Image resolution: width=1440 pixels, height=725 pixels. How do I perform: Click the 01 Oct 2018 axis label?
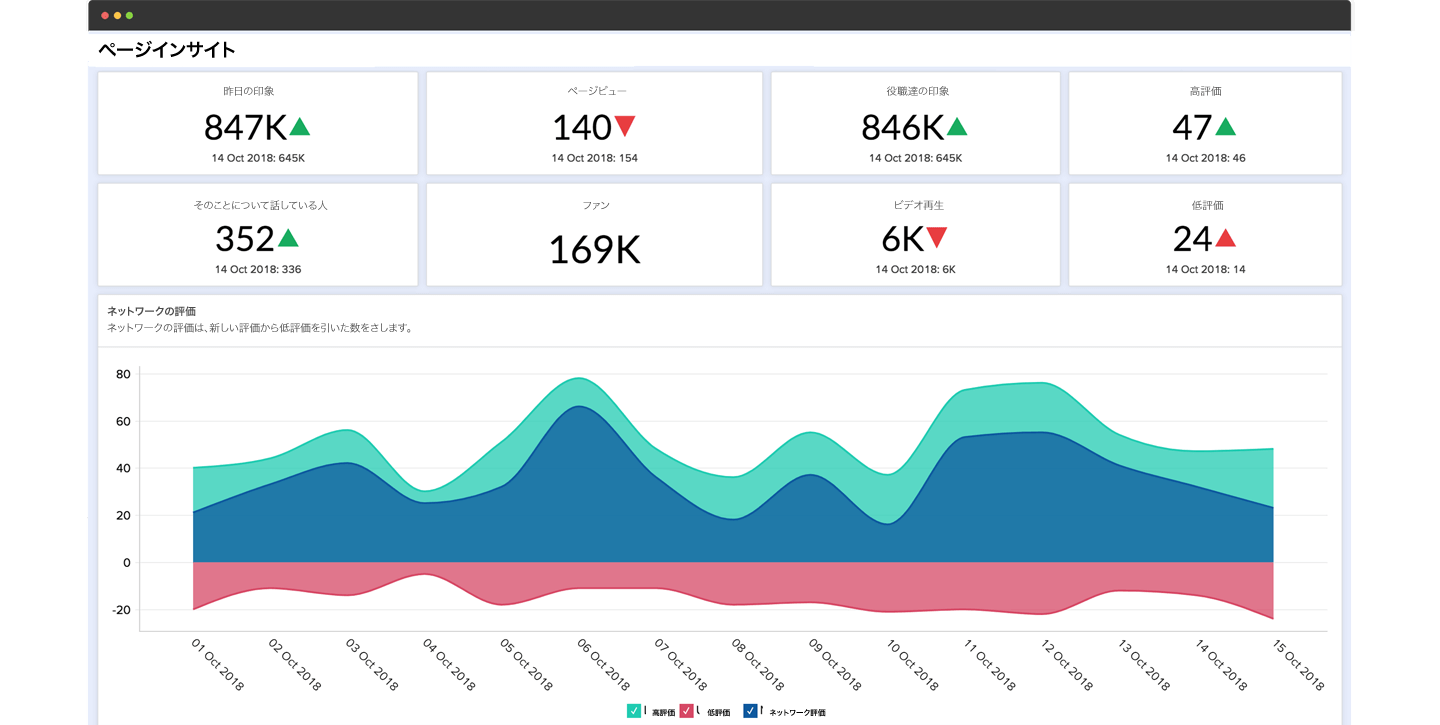click(x=217, y=665)
